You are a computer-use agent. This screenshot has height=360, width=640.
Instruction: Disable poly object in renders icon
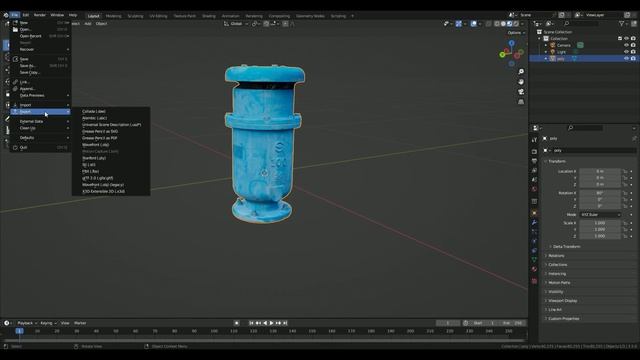(633, 59)
